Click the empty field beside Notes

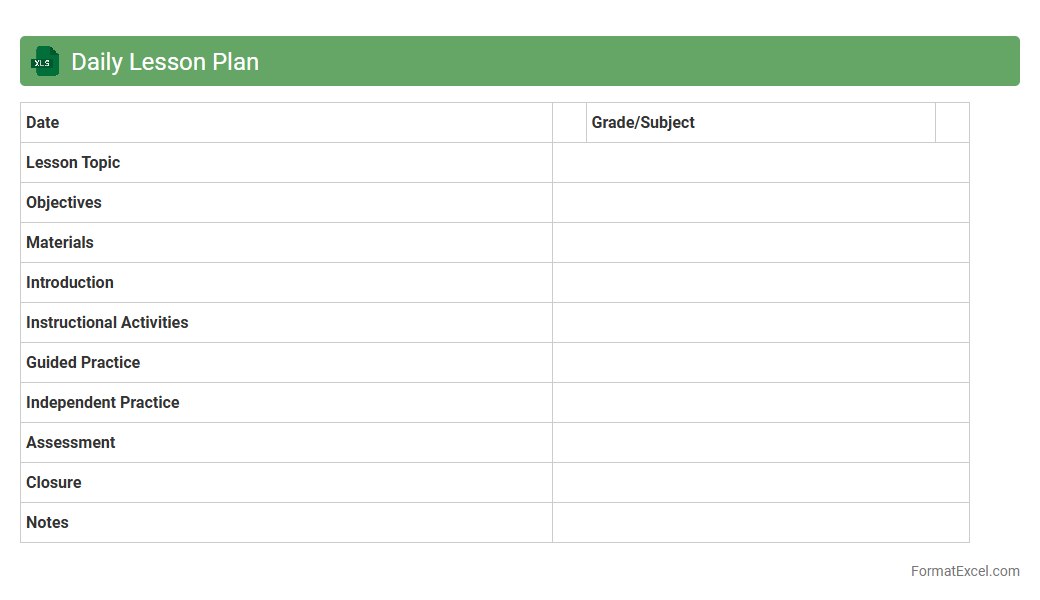pos(760,523)
